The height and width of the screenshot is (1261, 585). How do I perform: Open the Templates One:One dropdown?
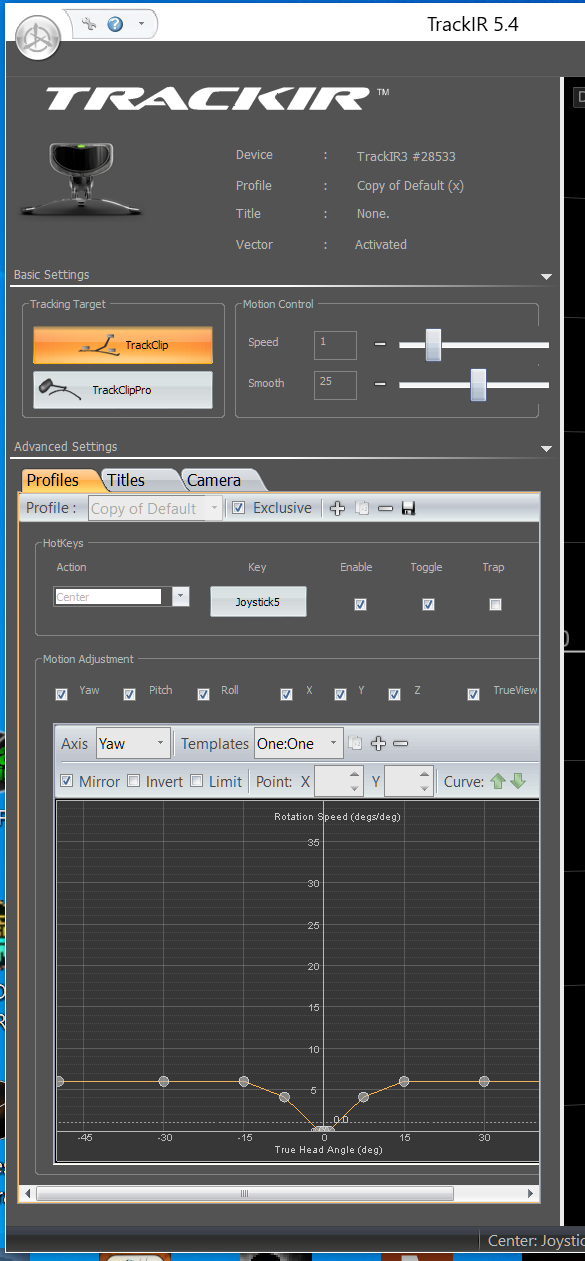click(299, 744)
